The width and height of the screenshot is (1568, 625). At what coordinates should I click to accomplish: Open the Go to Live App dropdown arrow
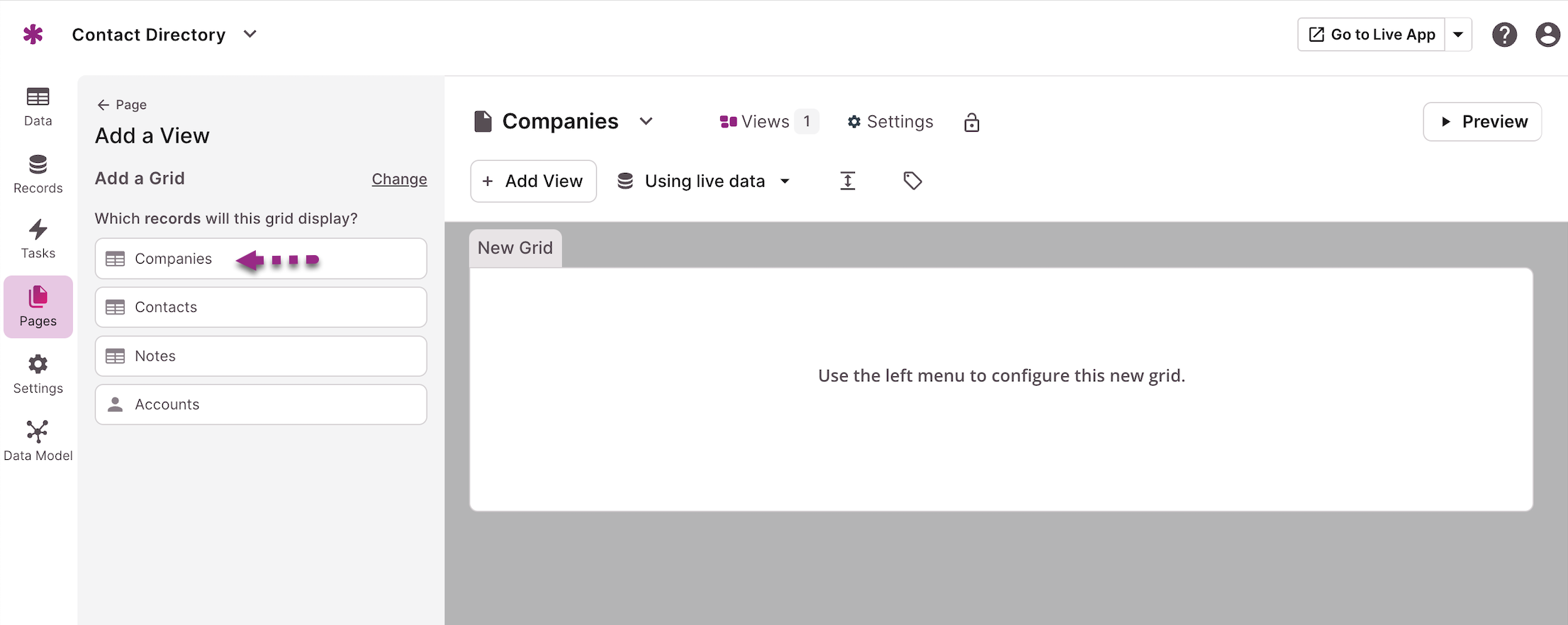(x=1458, y=35)
